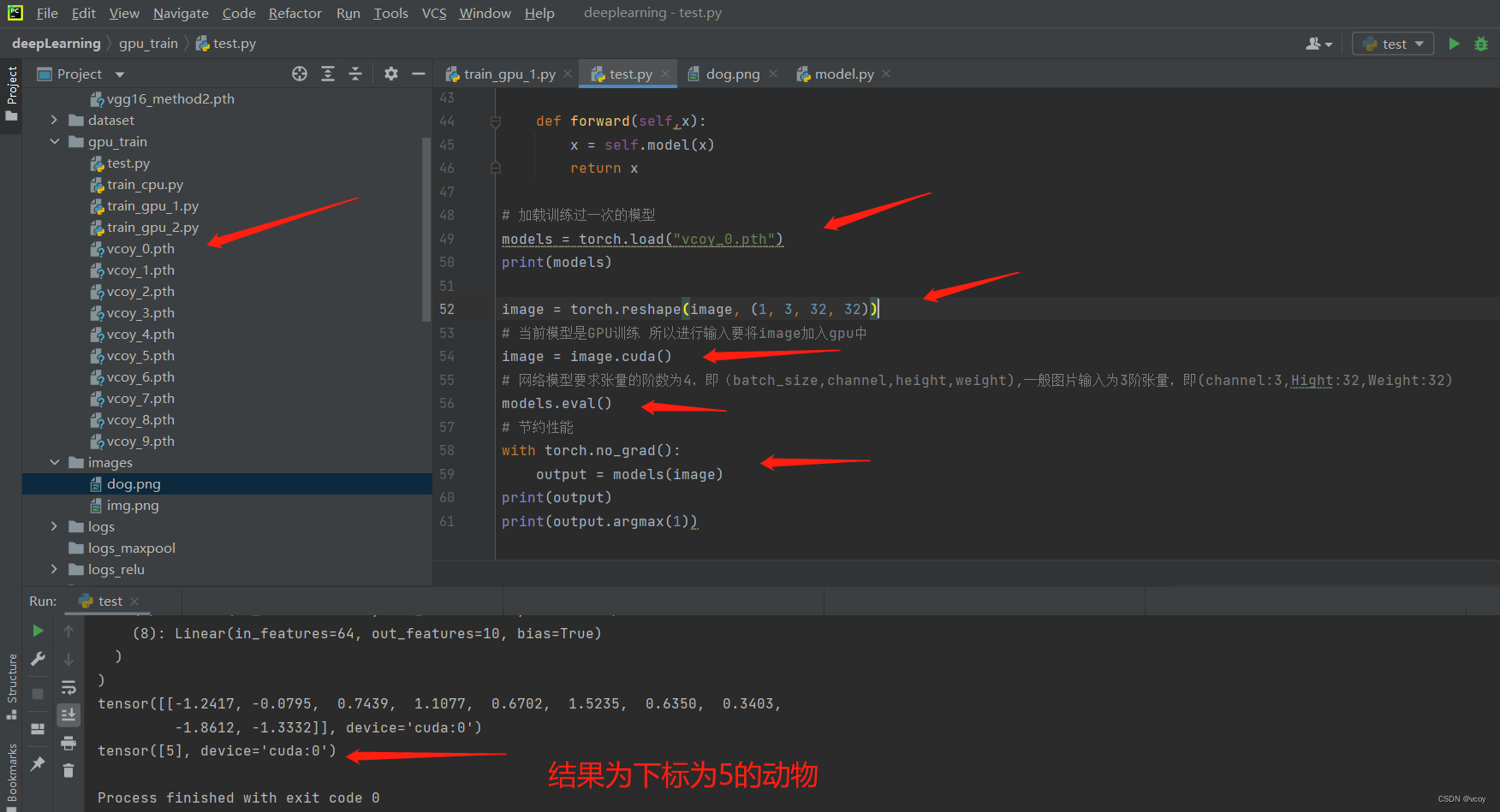The height and width of the screenshot is (812, 1500).
Task: Collapse all items in Project tree
Action: (355, 74)
